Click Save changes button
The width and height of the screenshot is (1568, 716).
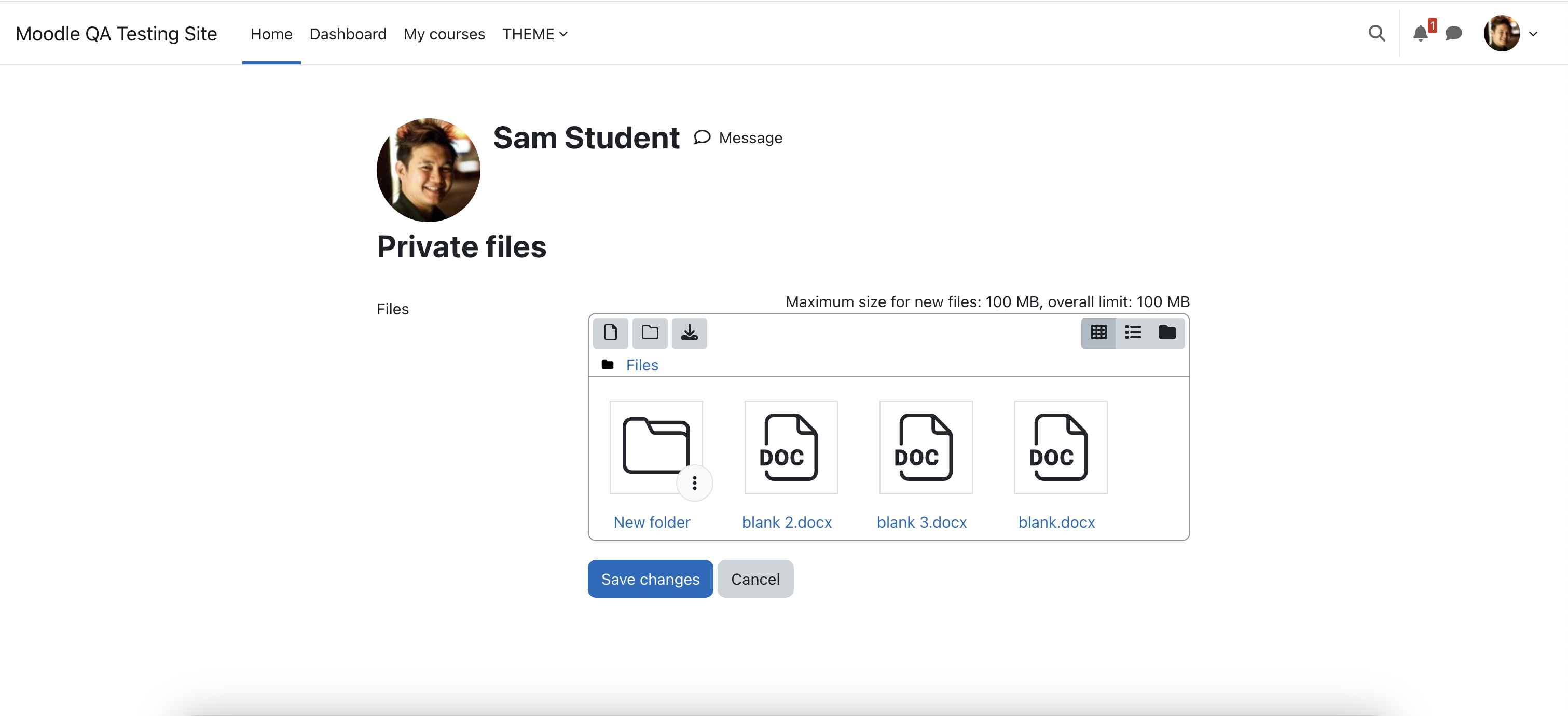tap(650, 579)
